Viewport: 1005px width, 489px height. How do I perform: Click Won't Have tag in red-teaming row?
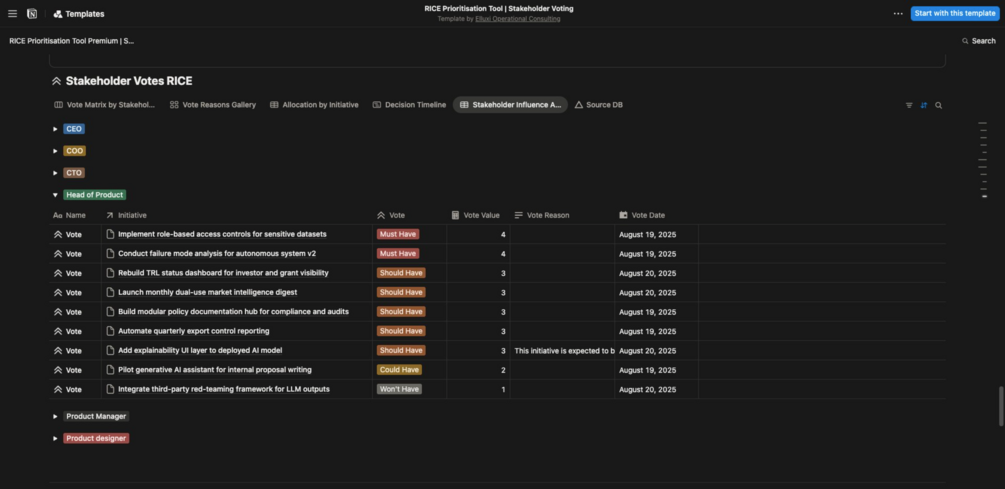pos(399,389)
